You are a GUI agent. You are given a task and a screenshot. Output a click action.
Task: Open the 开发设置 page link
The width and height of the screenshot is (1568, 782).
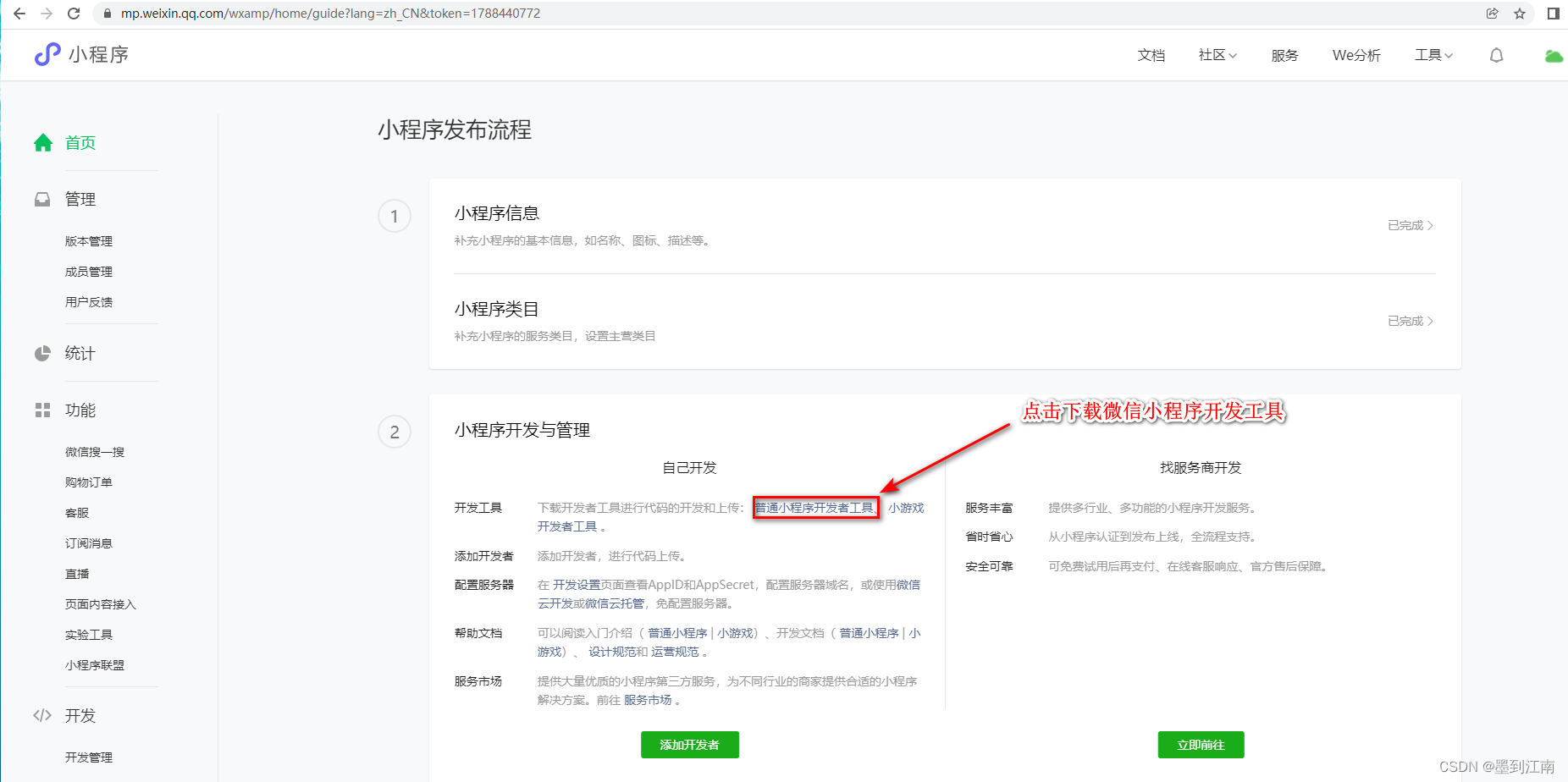(577, 585)
